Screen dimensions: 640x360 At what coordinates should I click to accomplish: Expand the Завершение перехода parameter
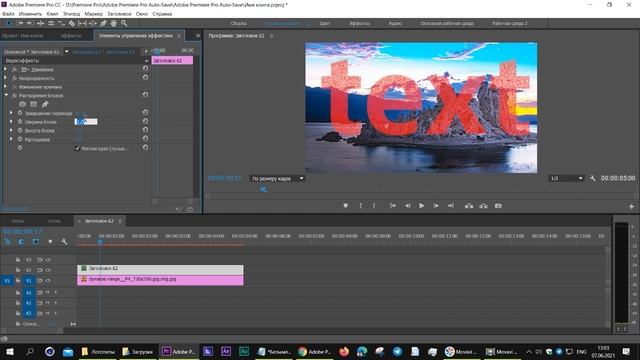[11, 113]
